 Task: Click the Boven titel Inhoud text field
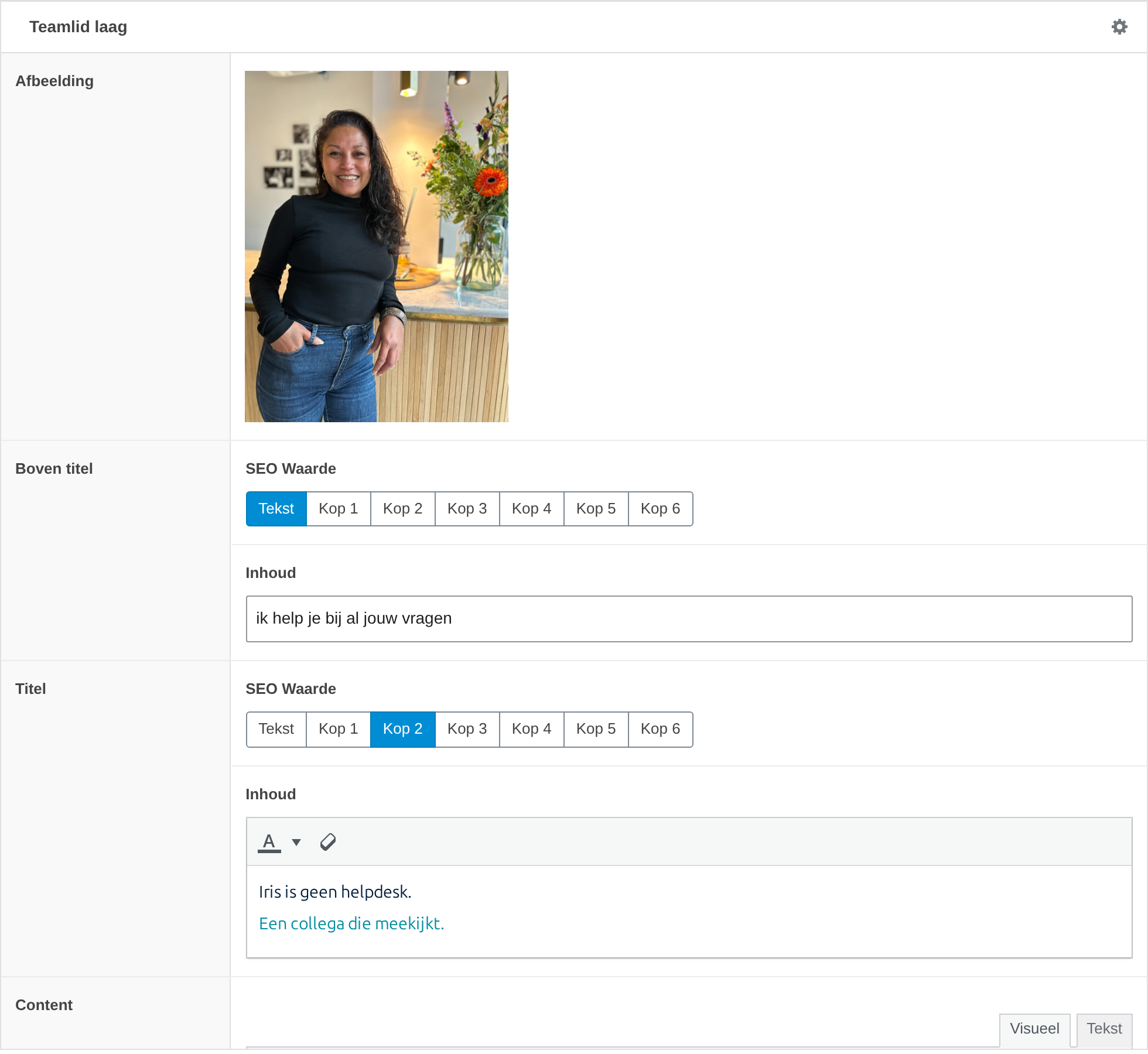click(689, 619)
